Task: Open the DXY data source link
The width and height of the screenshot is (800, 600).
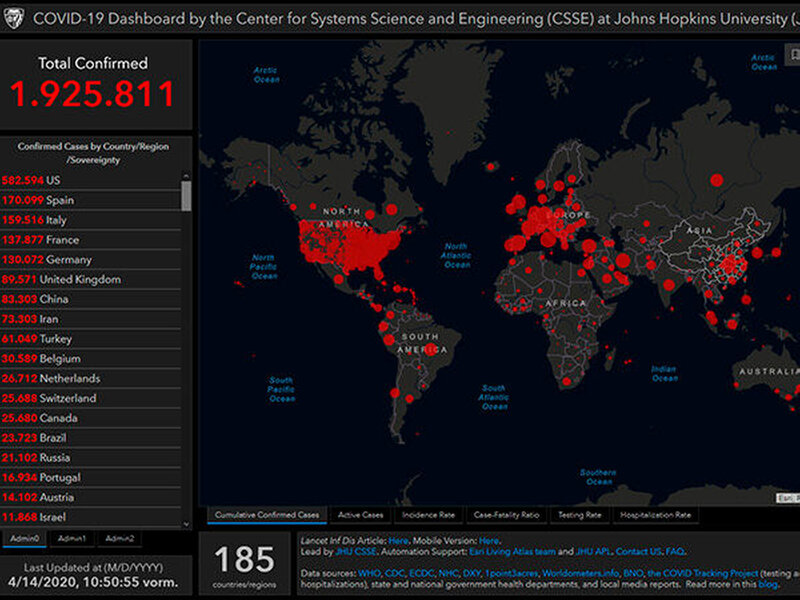Action: 472,573
